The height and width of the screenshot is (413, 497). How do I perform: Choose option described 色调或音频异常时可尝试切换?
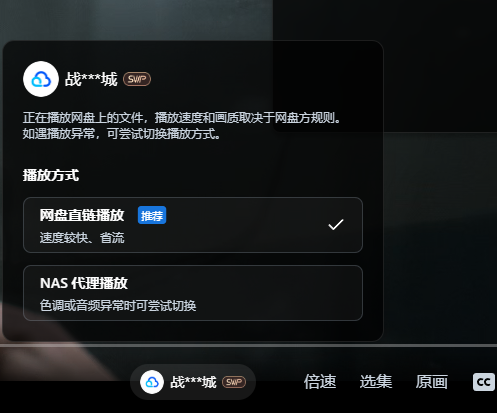118,305
